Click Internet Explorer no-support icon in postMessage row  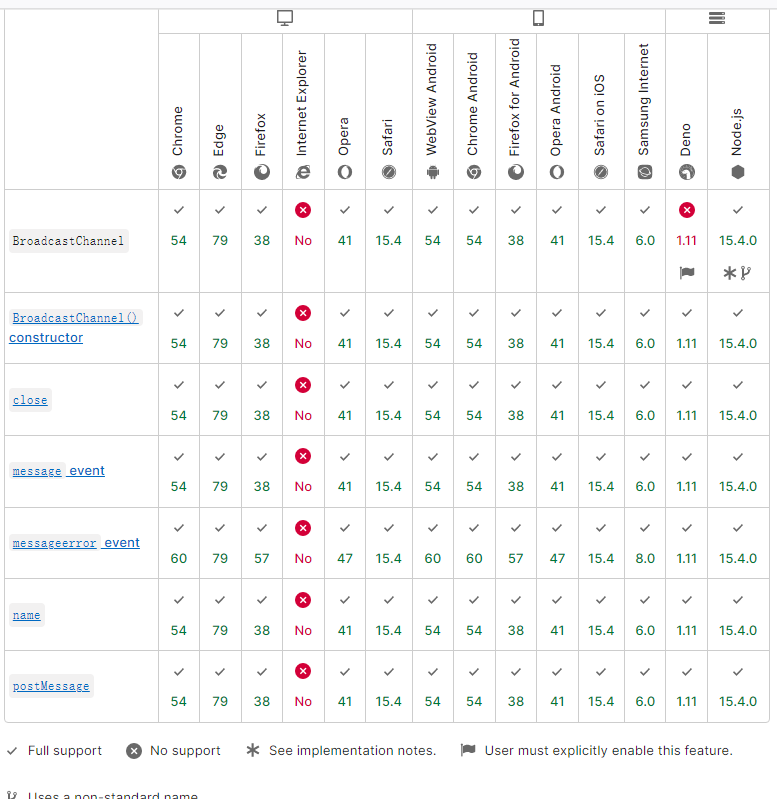(x=303, y=671)
